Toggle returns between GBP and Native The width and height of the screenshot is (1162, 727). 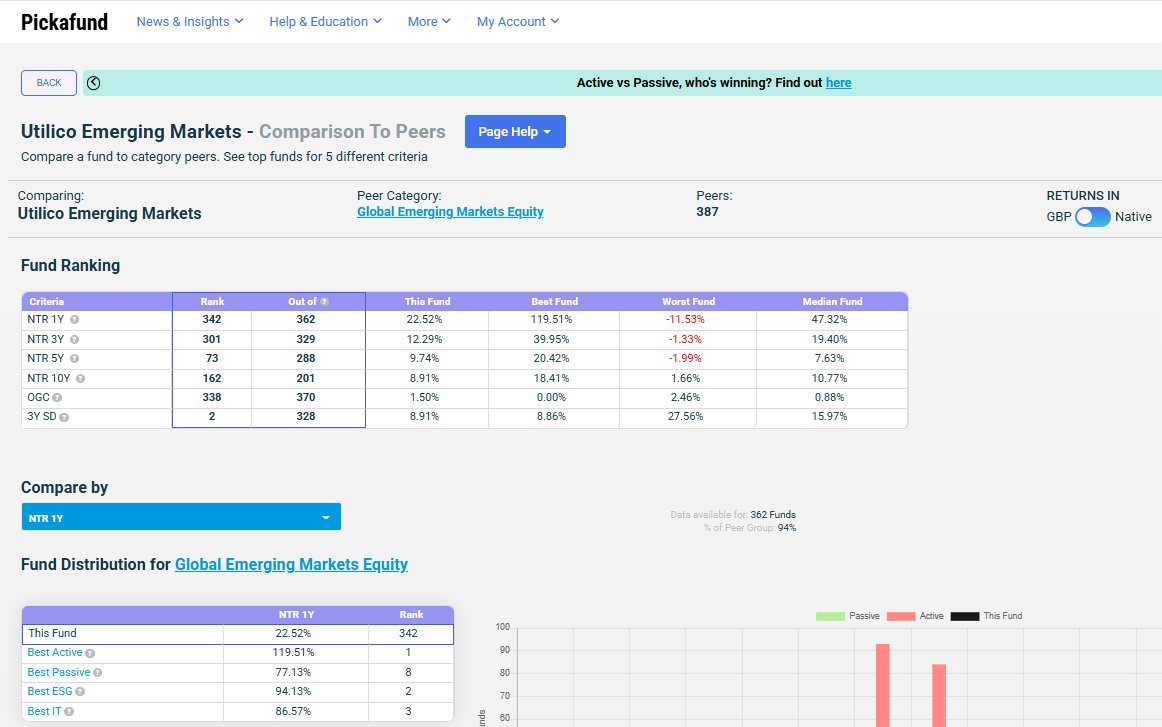coord(1092,216)
